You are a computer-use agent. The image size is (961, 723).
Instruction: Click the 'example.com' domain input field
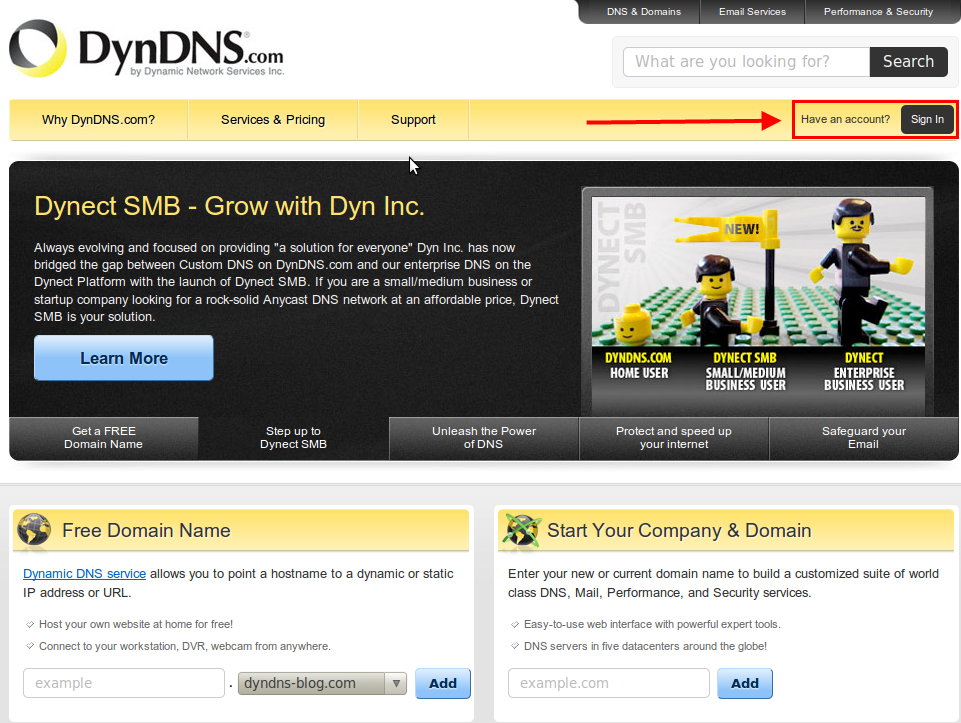coord(609,683)
